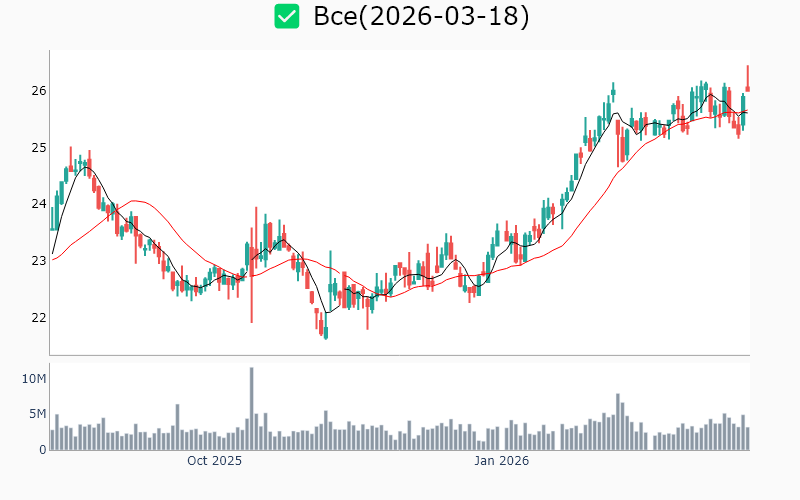Click the 22 price axis label
This screenshot has height=500, width=800.
coord(38,318)
